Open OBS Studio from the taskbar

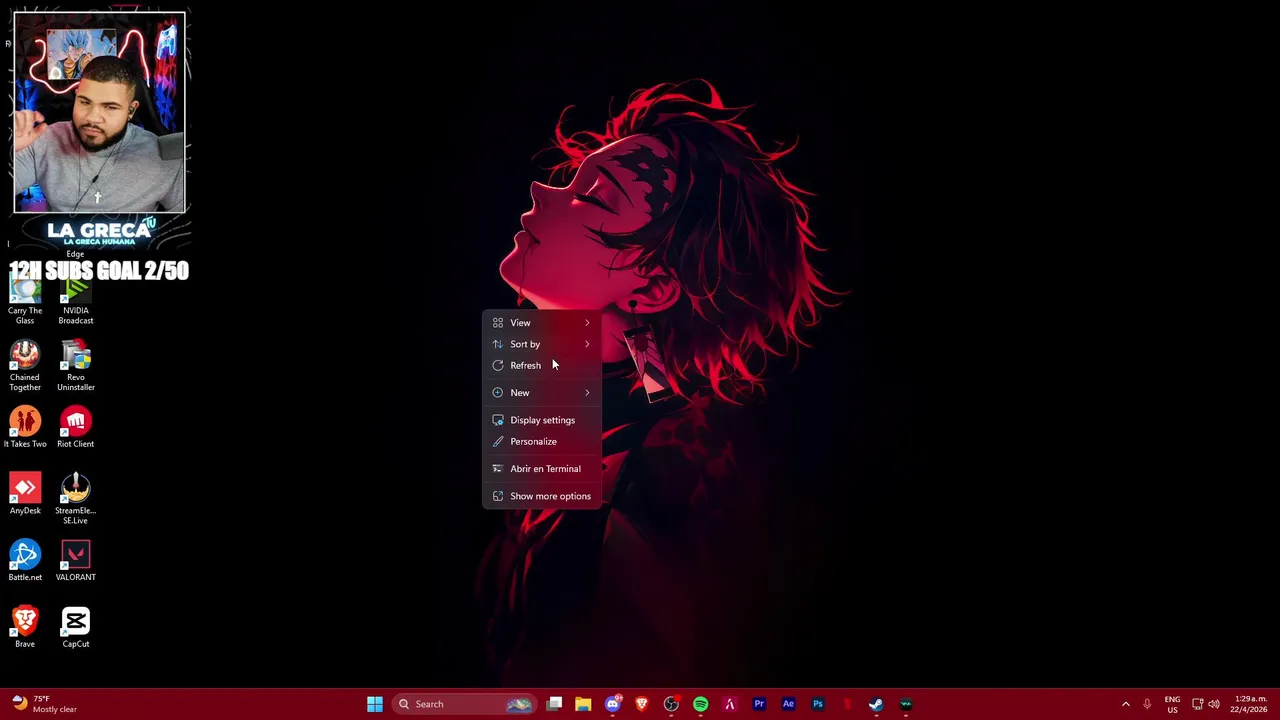[x=671, y=704]
